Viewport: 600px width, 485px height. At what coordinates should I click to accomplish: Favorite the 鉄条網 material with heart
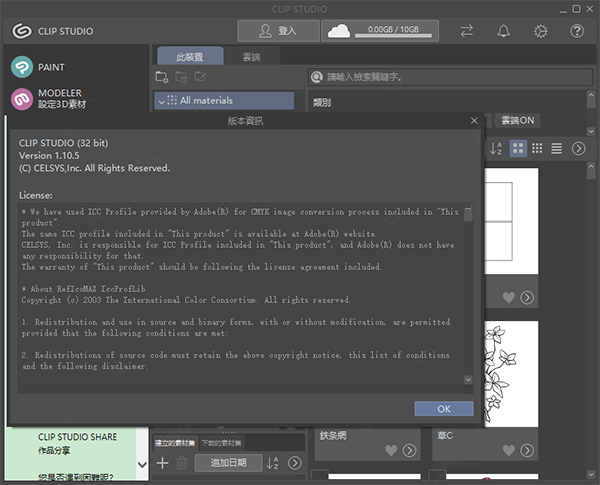(391, 451)
